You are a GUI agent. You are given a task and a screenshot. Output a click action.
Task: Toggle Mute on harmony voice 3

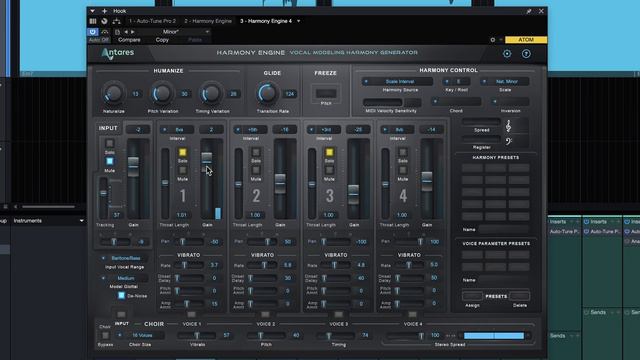pyautogui.click(x=329, y=170)
